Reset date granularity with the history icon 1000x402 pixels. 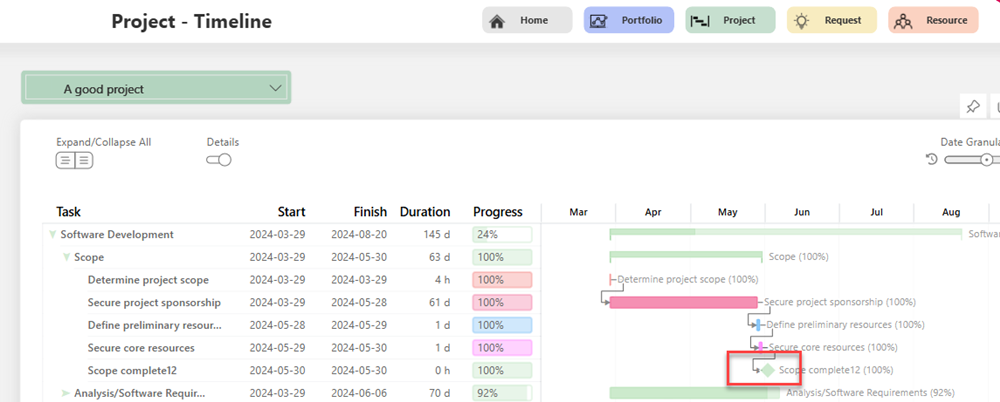[x=932, y=160]
